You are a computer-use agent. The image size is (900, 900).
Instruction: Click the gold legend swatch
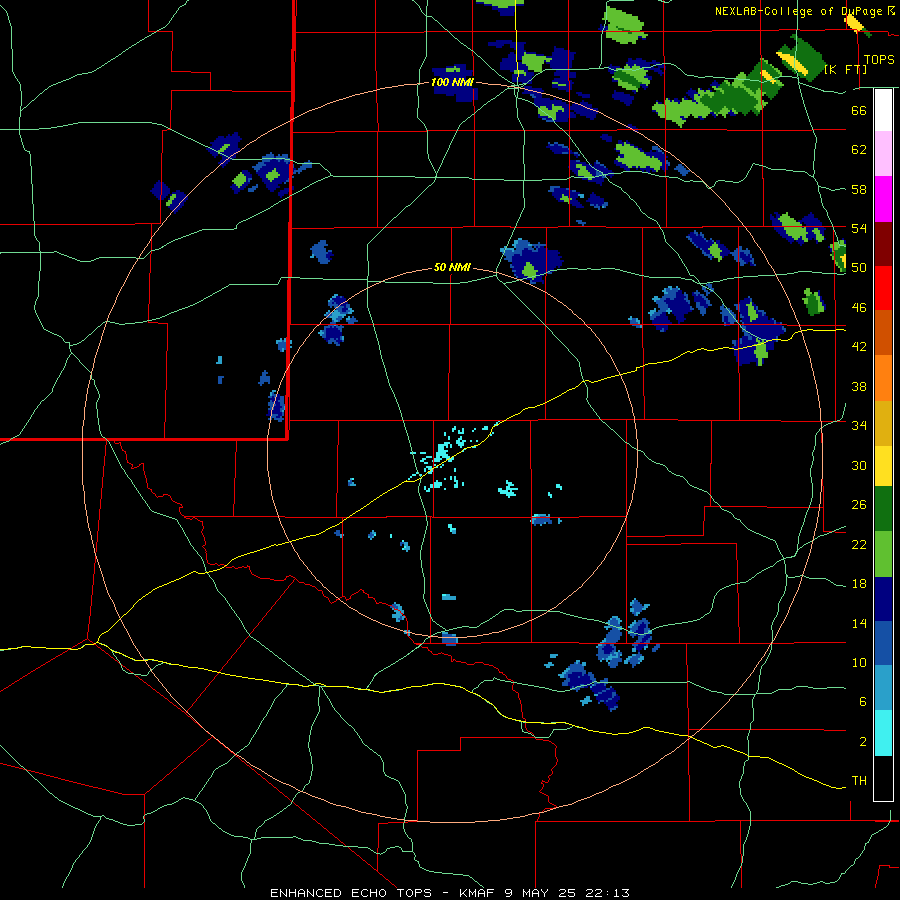click(x=883, y=424)
